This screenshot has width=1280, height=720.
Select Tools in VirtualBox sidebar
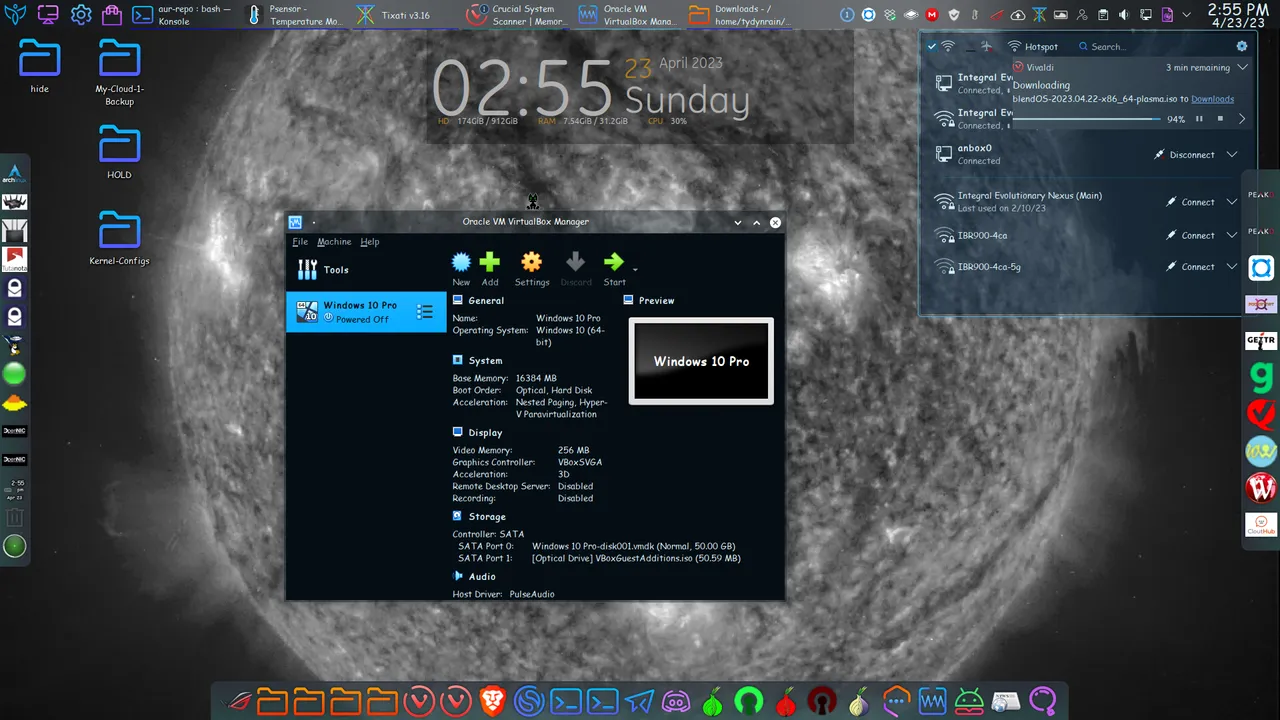(x=366, y=270)
